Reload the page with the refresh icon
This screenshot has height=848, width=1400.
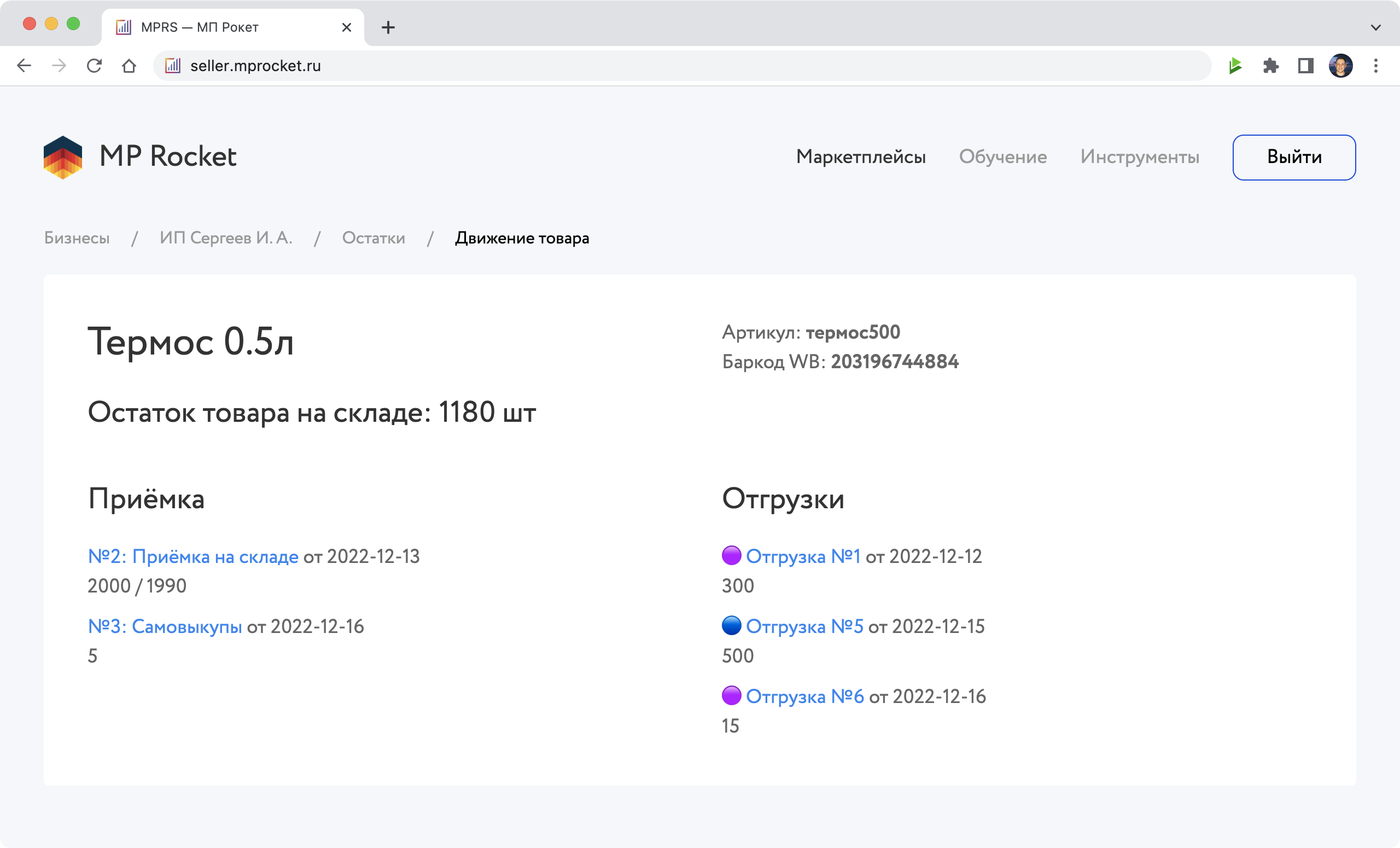click(x=94, y=66)
